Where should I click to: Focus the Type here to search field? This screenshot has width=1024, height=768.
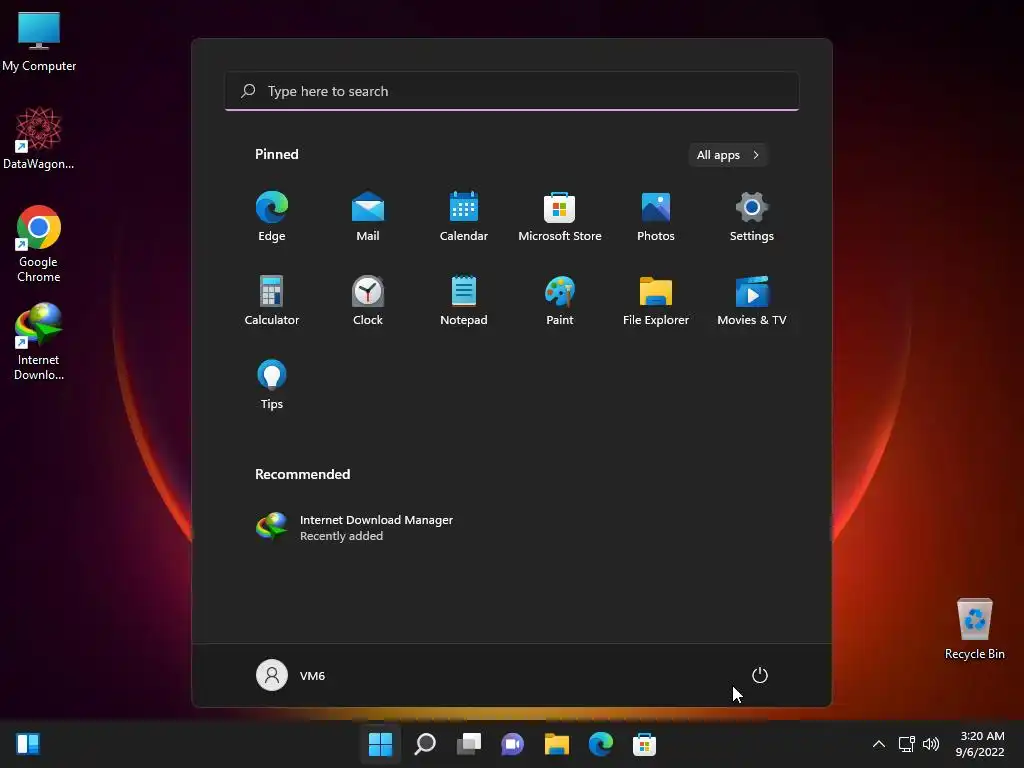coord(512,91)
